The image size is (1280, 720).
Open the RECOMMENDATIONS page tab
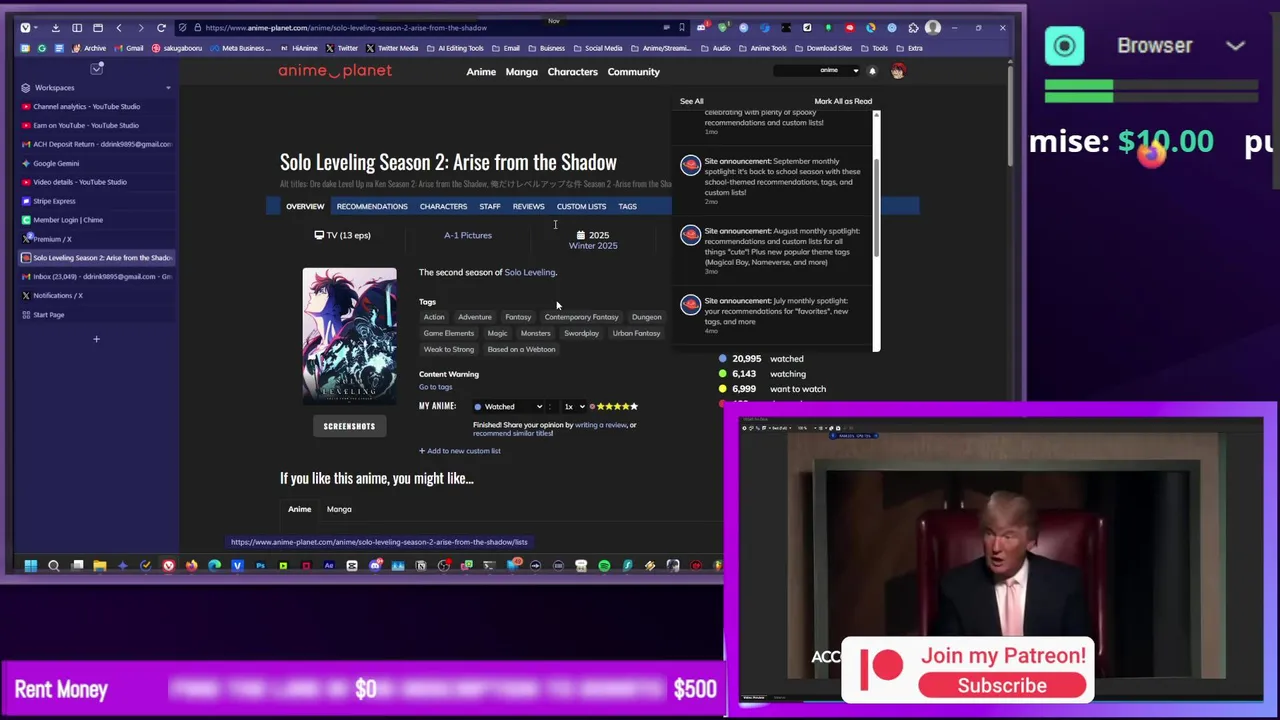click(372, 207)
